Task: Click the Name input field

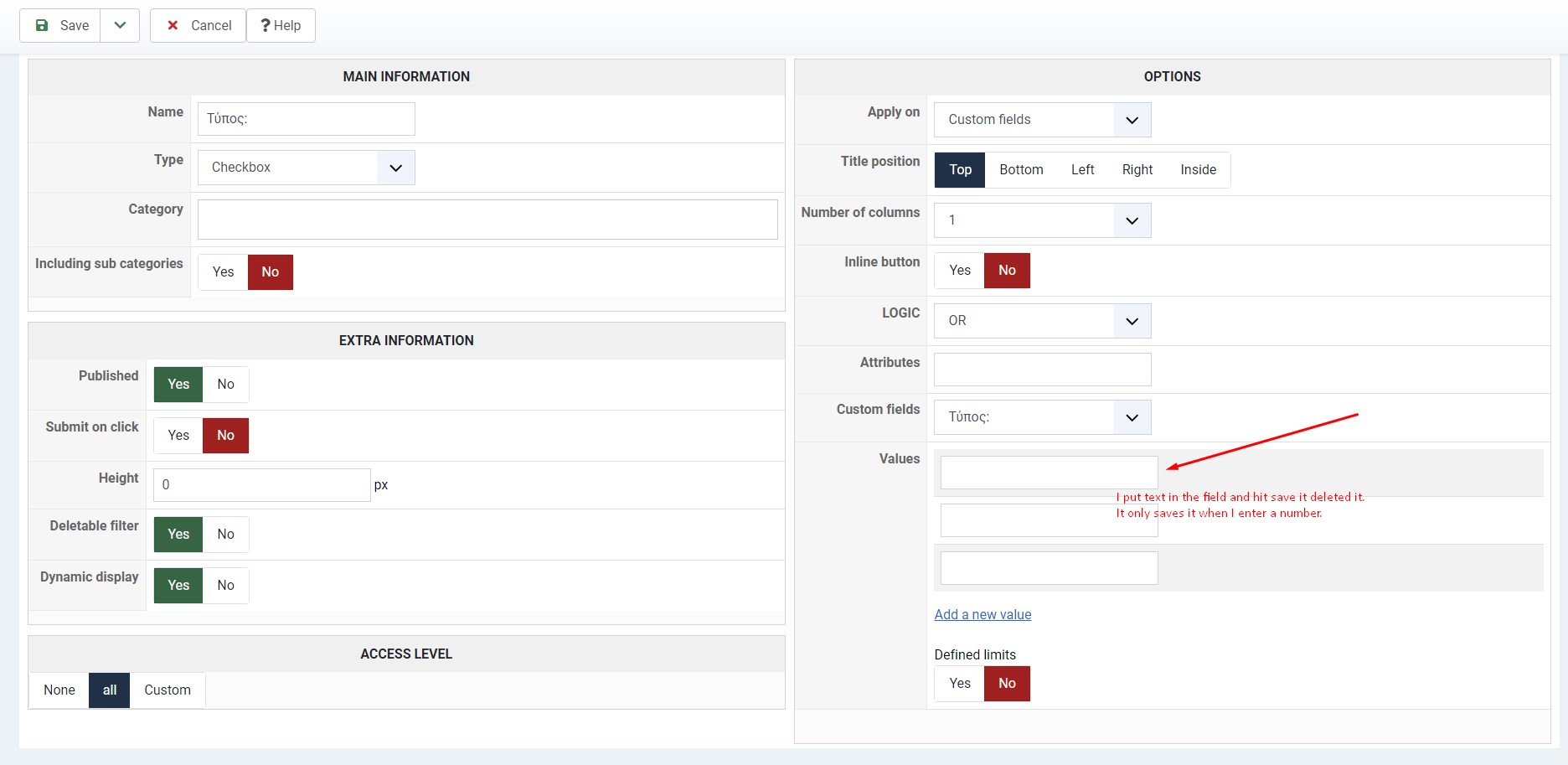Action: [307, 119]
